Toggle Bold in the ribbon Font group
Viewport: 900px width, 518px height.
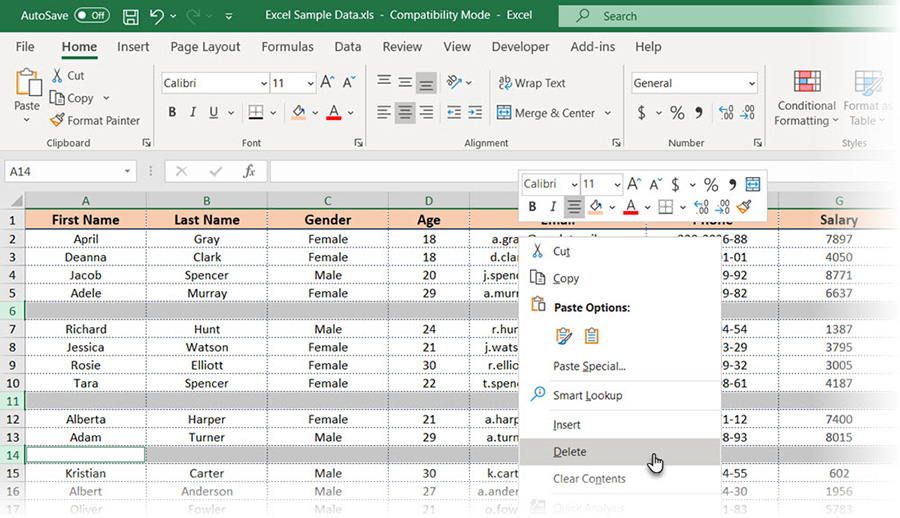point(172,113)
